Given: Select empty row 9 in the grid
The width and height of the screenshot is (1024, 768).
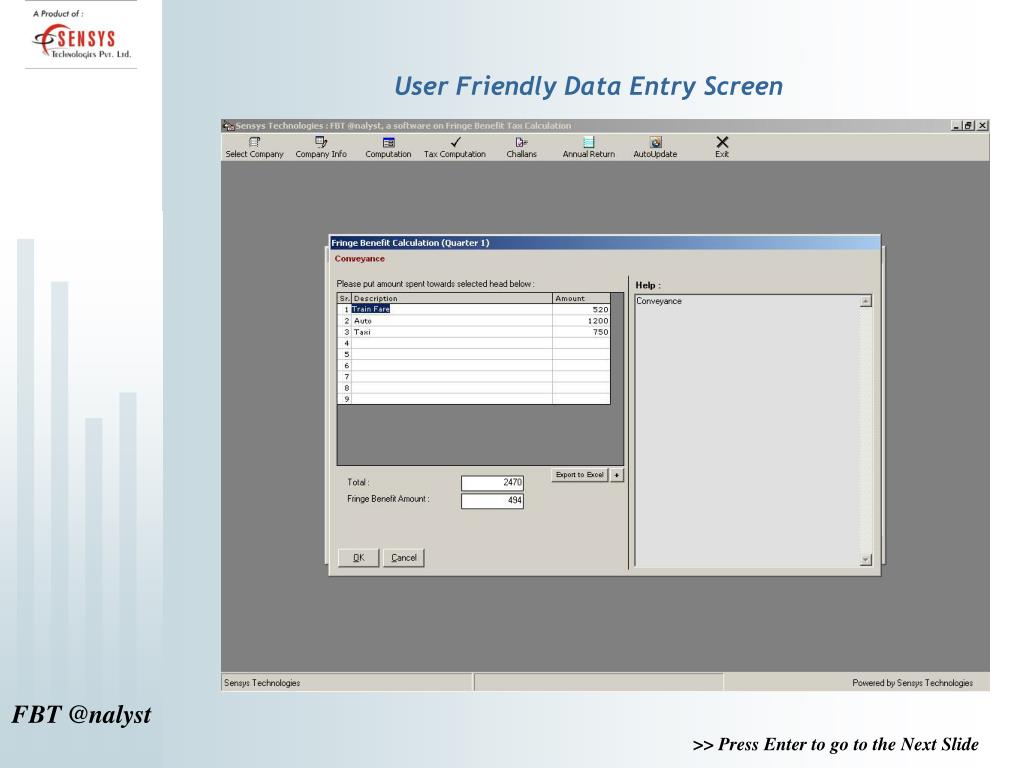Looking at the screenshot, I should 474,399.
